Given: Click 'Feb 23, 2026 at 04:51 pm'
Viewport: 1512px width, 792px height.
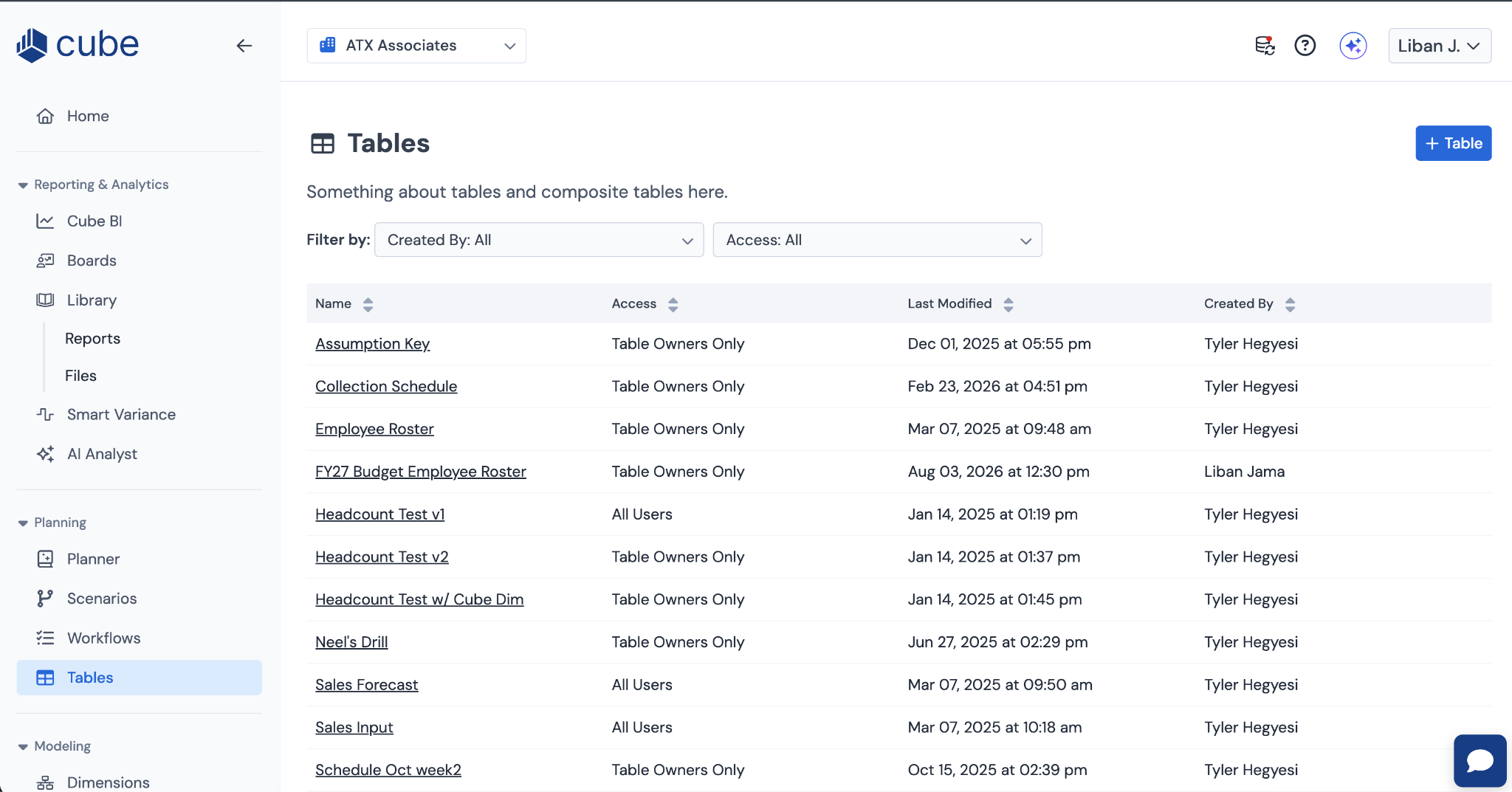Looking at the screenshot, I should (x=997, y=387).
